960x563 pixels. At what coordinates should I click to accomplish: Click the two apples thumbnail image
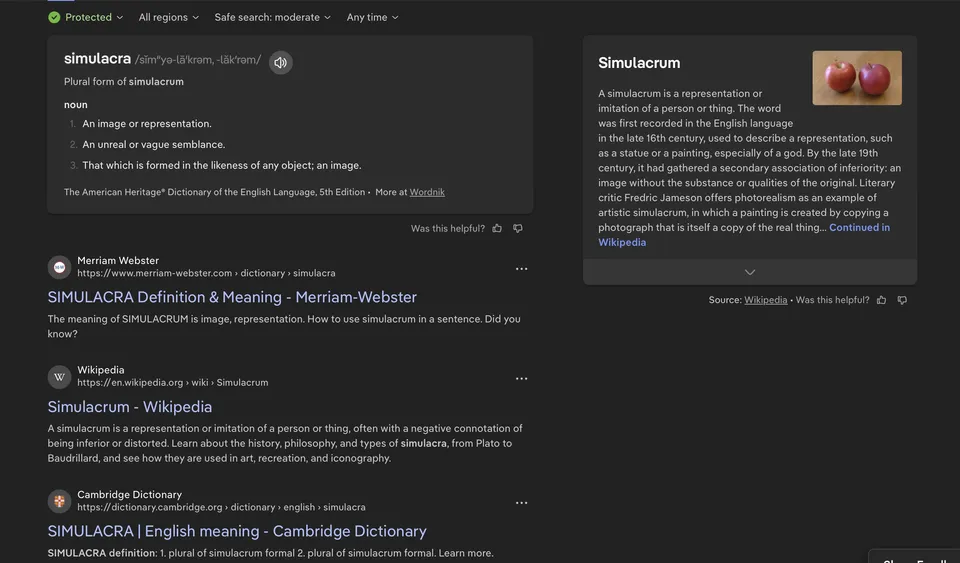pyautogui.click(x=857, y=78)
